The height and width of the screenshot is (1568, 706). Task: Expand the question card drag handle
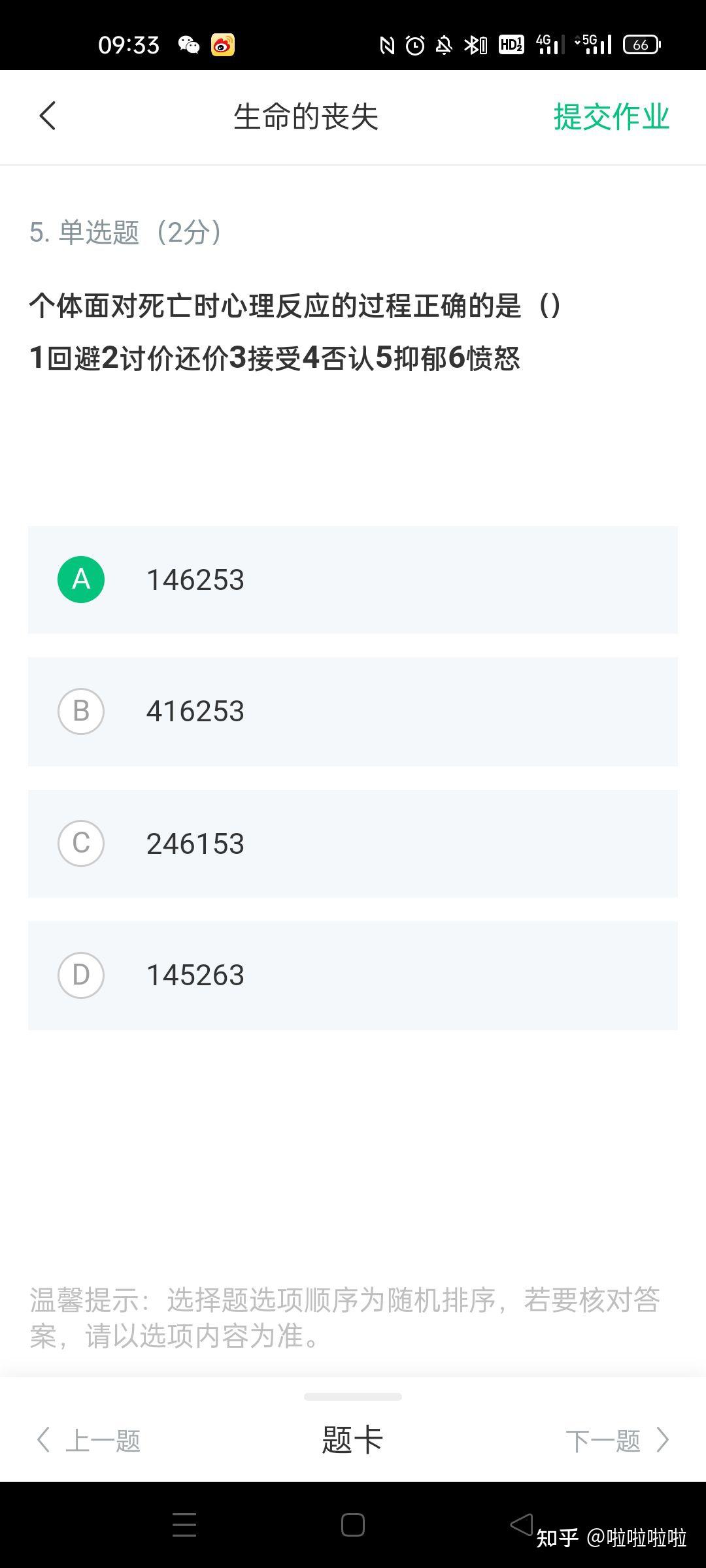point(353,1397)
